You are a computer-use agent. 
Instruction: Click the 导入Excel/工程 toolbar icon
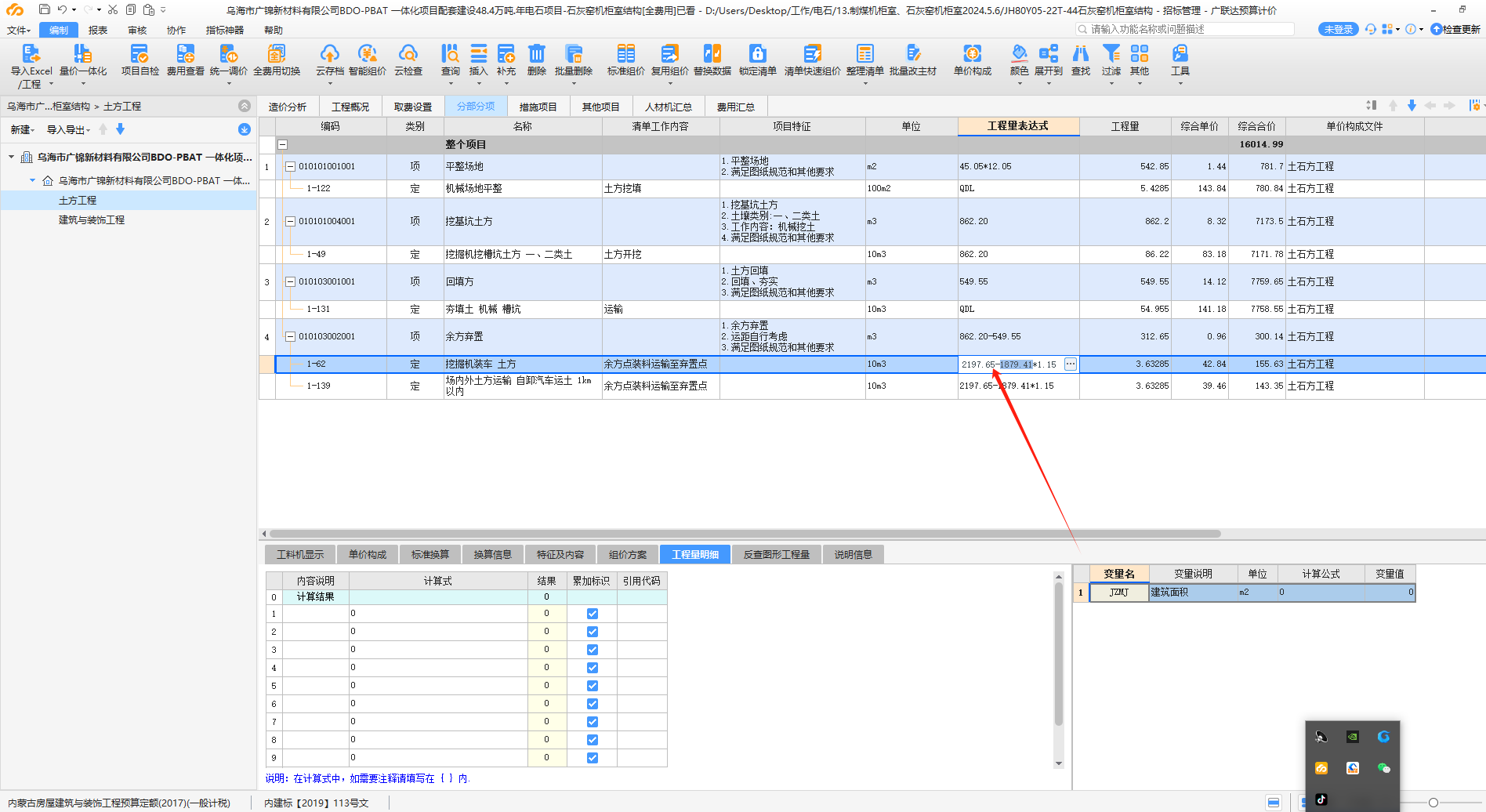(31, 55)
